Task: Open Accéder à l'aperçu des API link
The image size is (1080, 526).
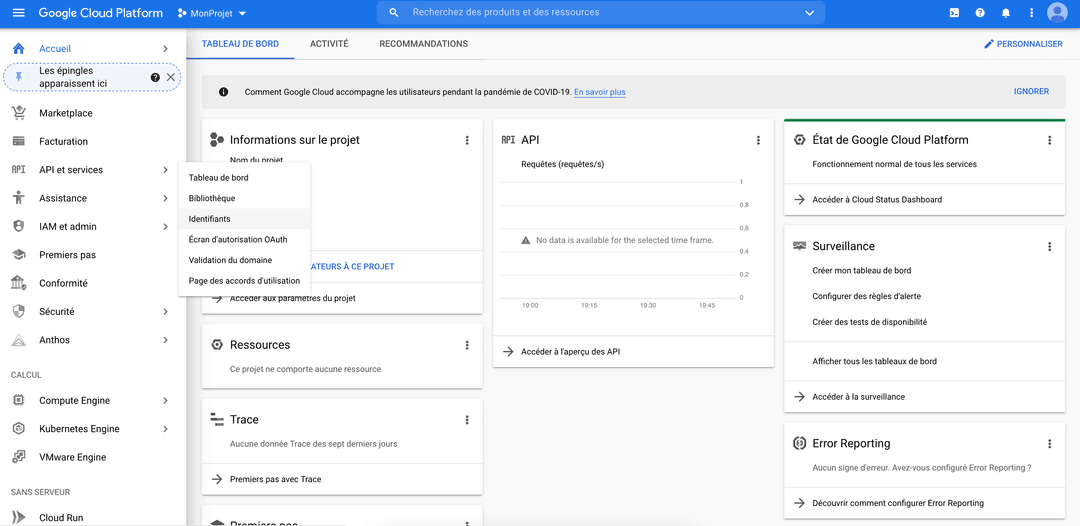Action: coord(571,352)
